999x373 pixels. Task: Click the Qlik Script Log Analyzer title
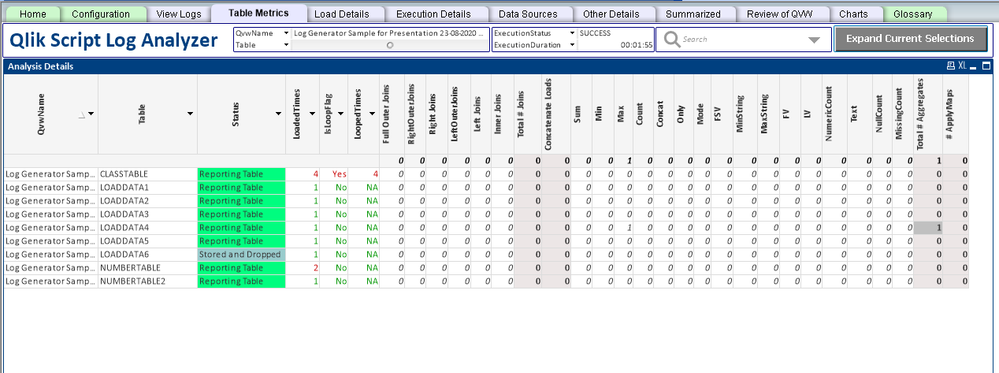113,40
